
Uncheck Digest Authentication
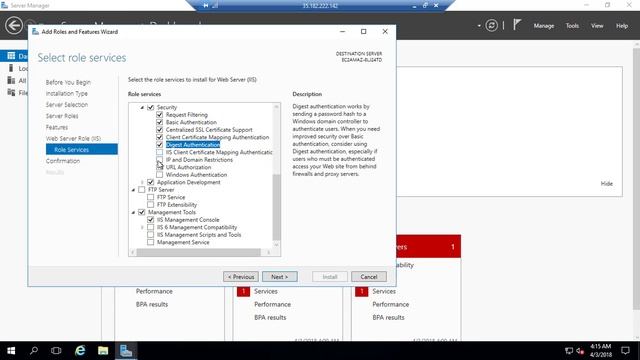pos(160,144)
